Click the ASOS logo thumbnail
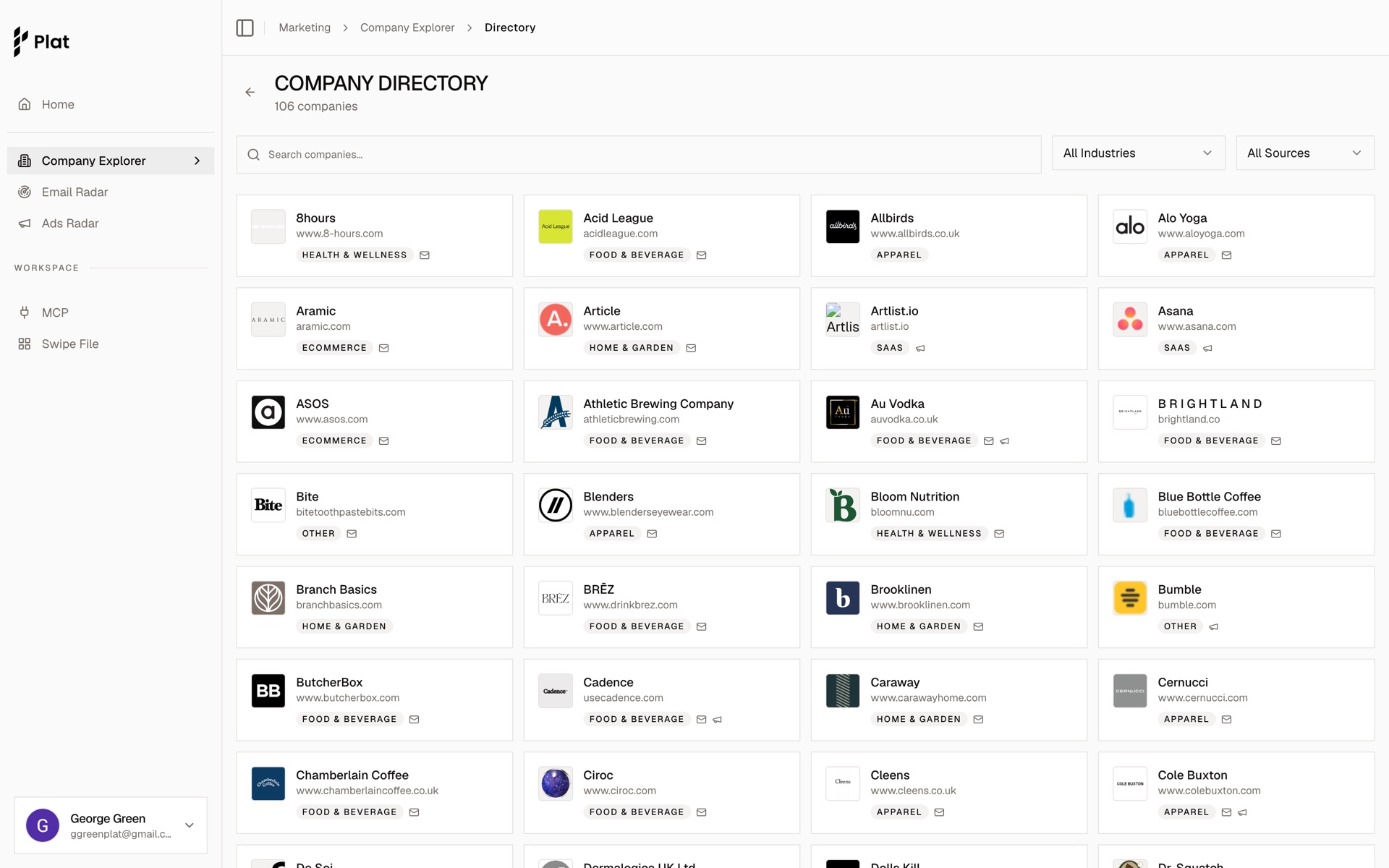Screen dimensions: 1389x868 click(268, 412)
